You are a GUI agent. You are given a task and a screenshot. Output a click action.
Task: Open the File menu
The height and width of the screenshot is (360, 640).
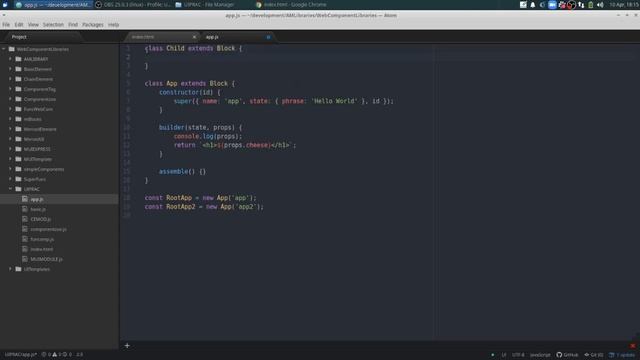(6, 25)
